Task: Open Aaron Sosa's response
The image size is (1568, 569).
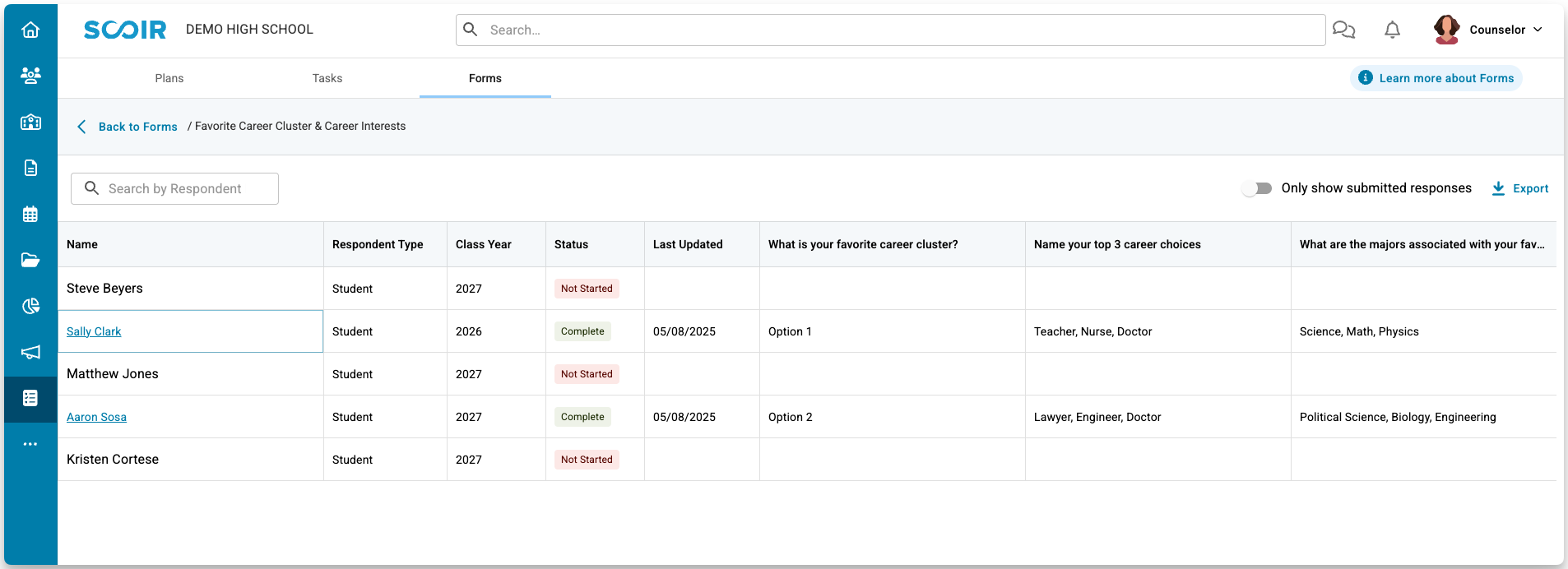Action: (96, 417)
